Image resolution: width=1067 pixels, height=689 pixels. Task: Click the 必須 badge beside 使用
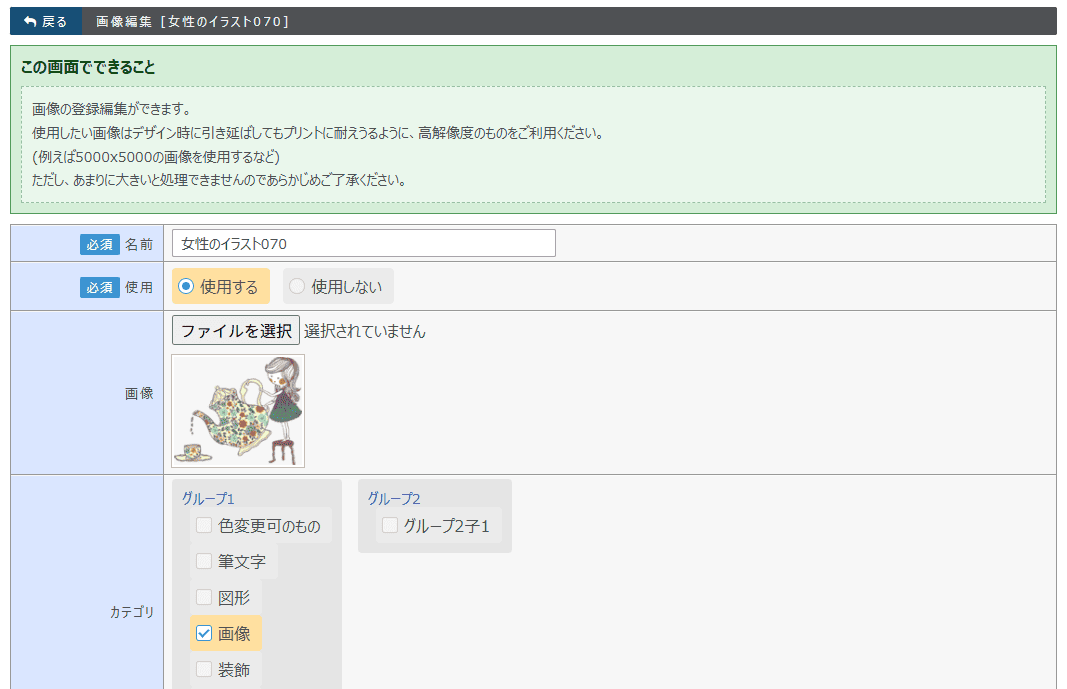[100, 287]
